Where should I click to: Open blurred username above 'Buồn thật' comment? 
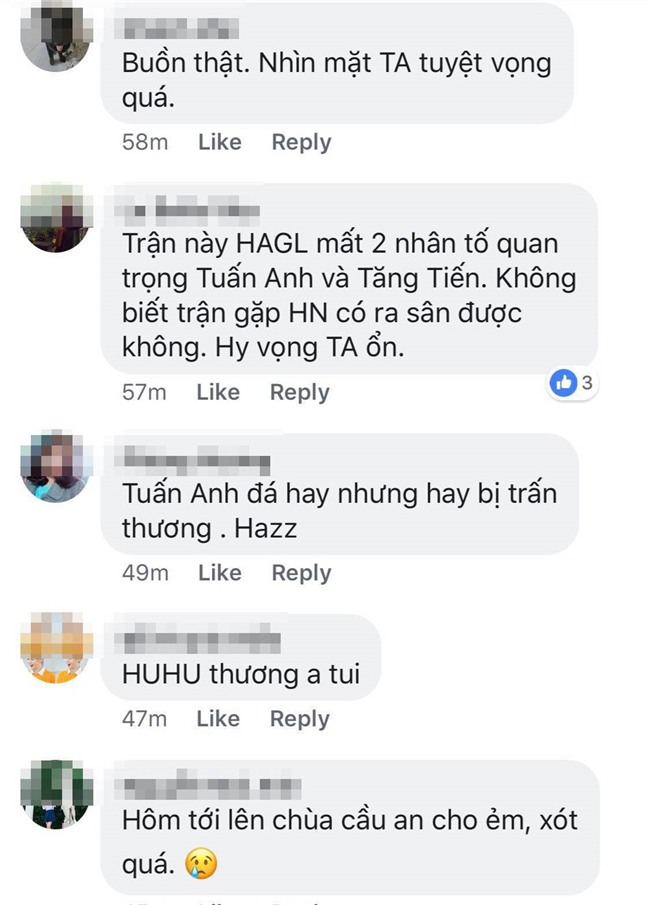[180, 29]
